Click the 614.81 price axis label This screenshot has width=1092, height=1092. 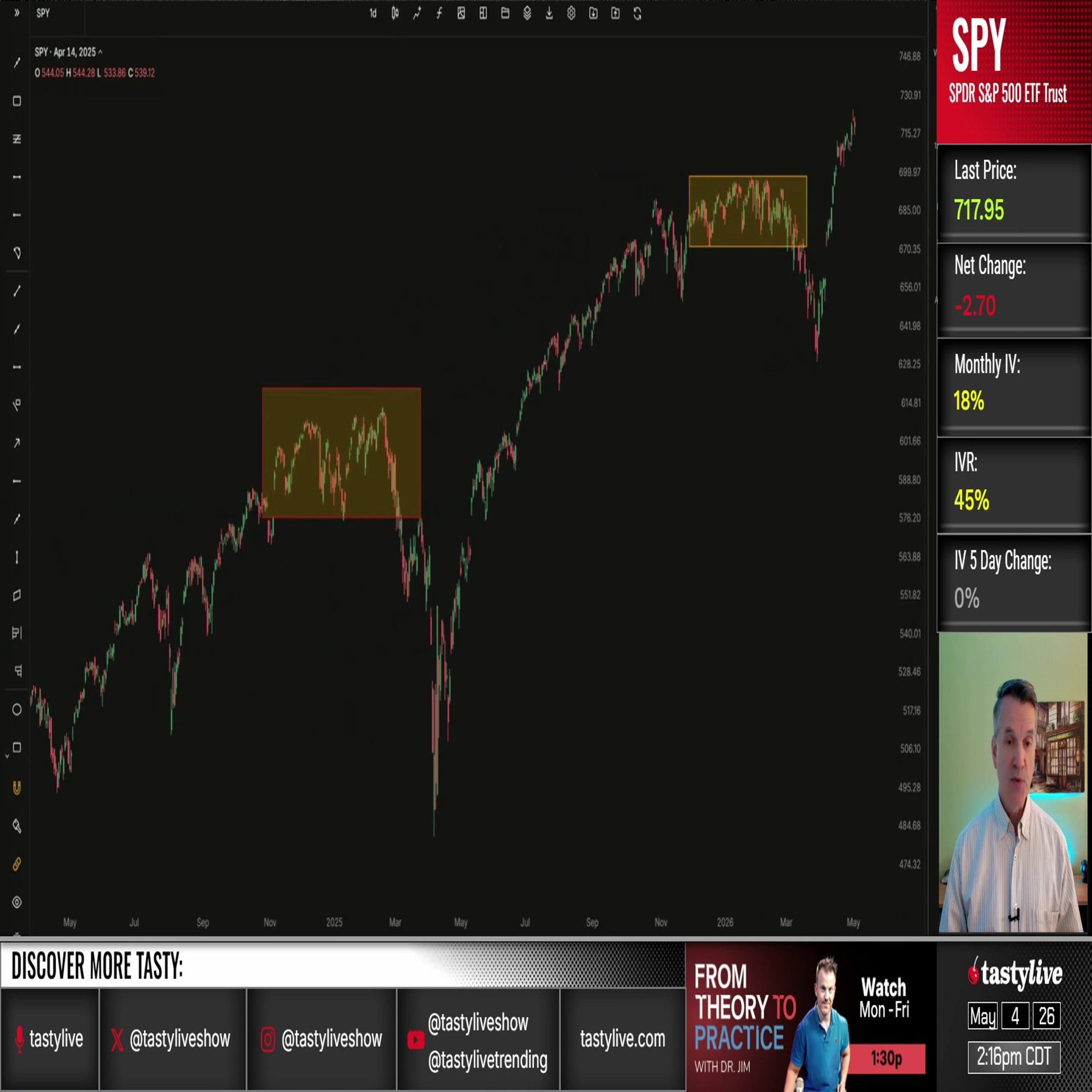point(911,403)
